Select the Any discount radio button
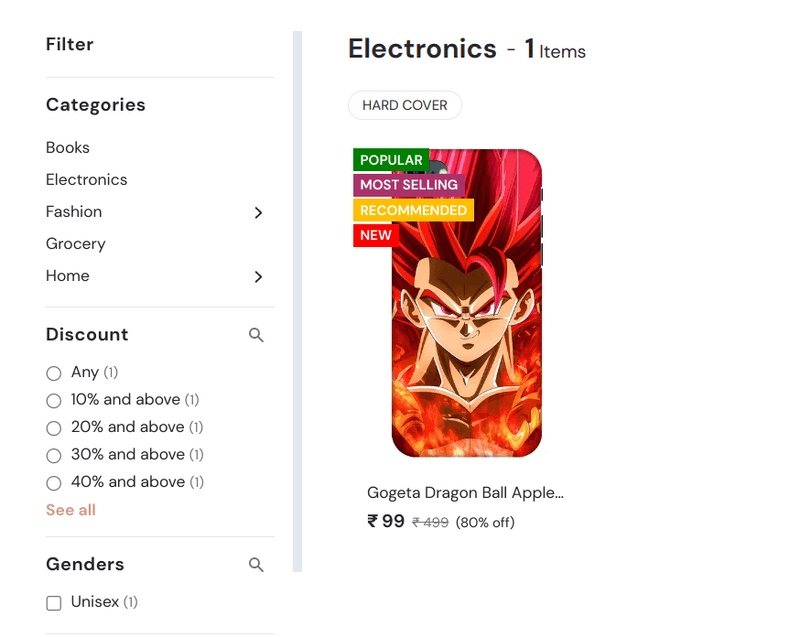800x637 pixels. point(54,373)
